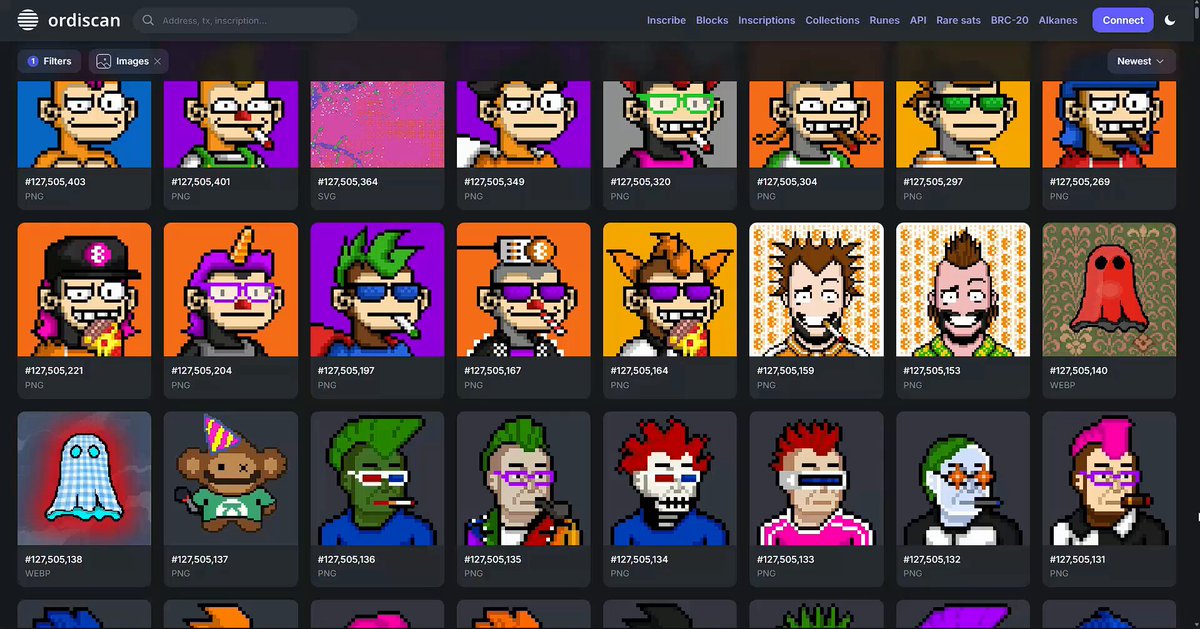Go to BRC-20 page
This screenshot has height=629, width=1200.
1010,20
